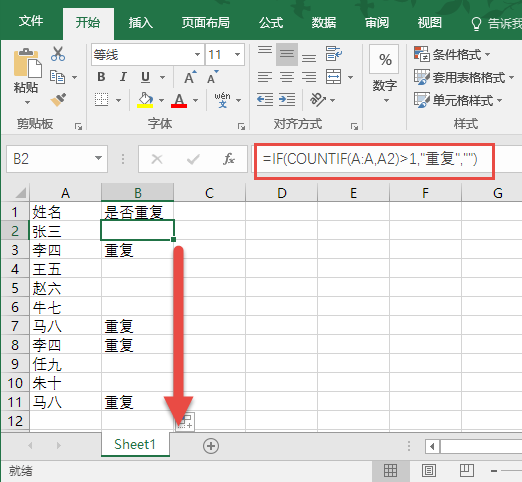Toggle Italic formatting
Screen dimensions: 522x482
(x=123, y=77)
